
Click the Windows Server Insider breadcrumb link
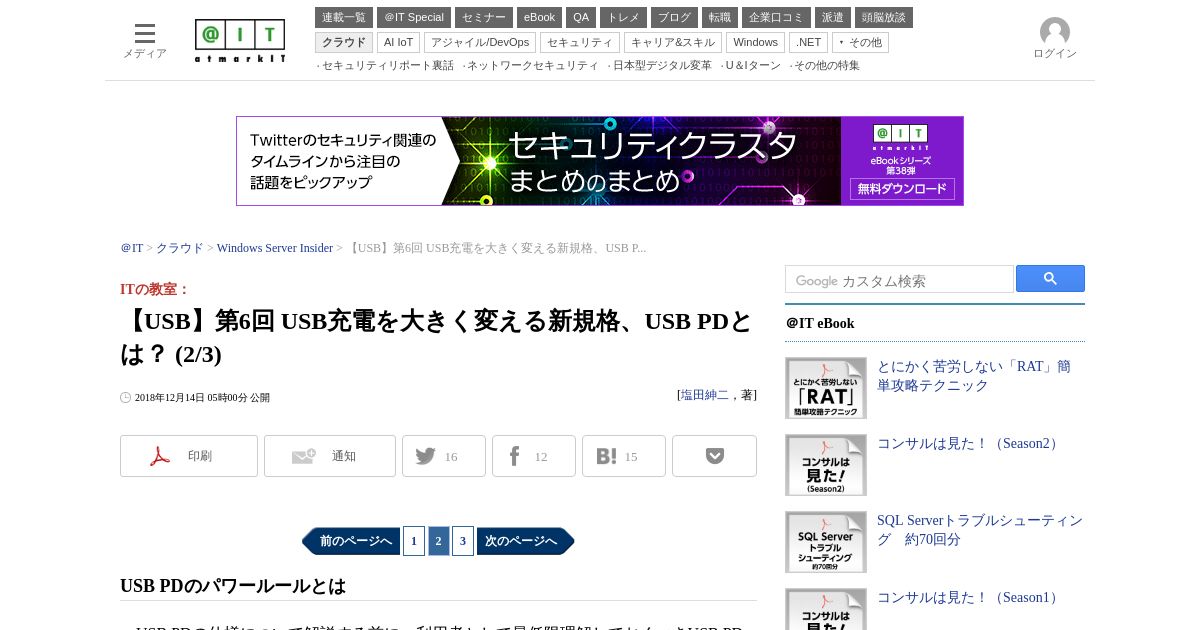click(x=275, y=248)
